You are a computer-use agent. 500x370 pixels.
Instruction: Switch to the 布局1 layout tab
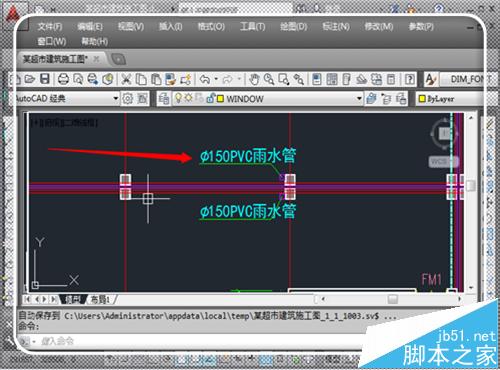[100, 299]
